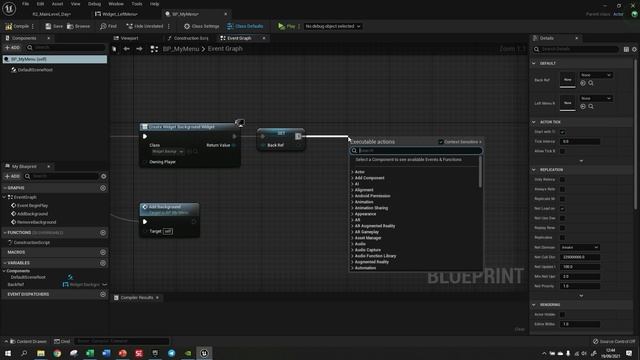Navigate forward in graph history
640x360 pixels.
point(139,49)
